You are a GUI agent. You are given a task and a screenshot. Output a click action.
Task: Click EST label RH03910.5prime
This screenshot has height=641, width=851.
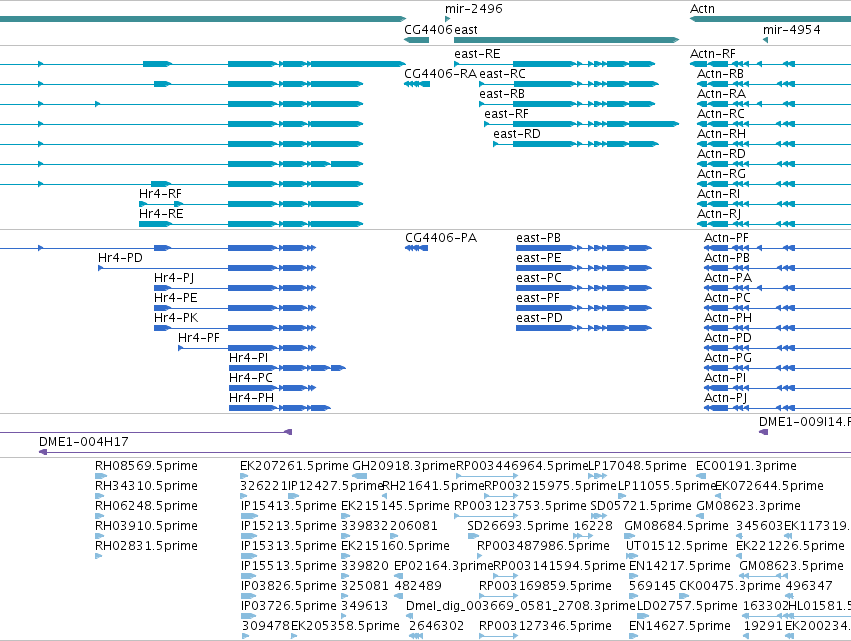146,526
